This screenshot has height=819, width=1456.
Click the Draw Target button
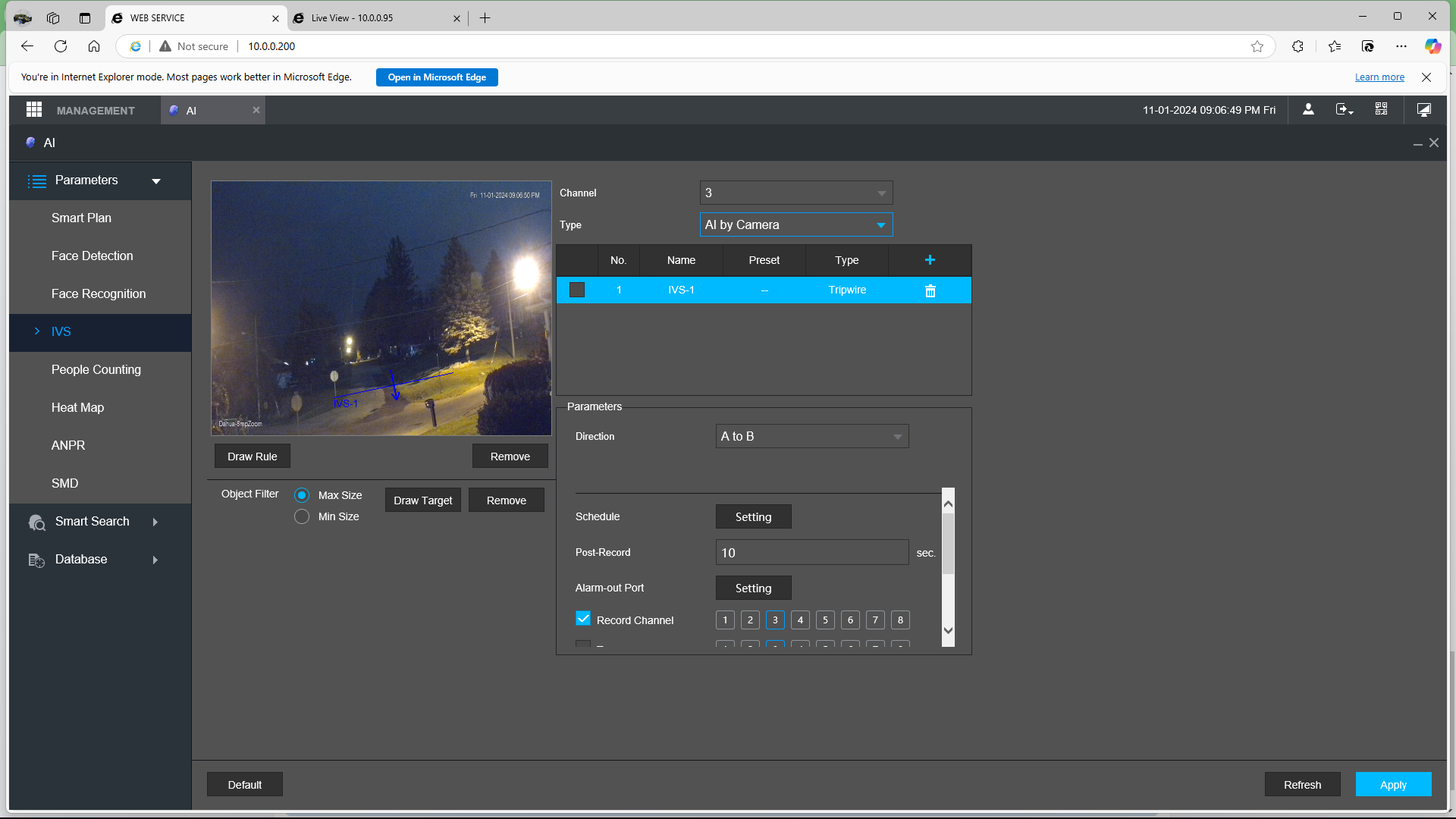pyautogui.click(x=423, y=500)
